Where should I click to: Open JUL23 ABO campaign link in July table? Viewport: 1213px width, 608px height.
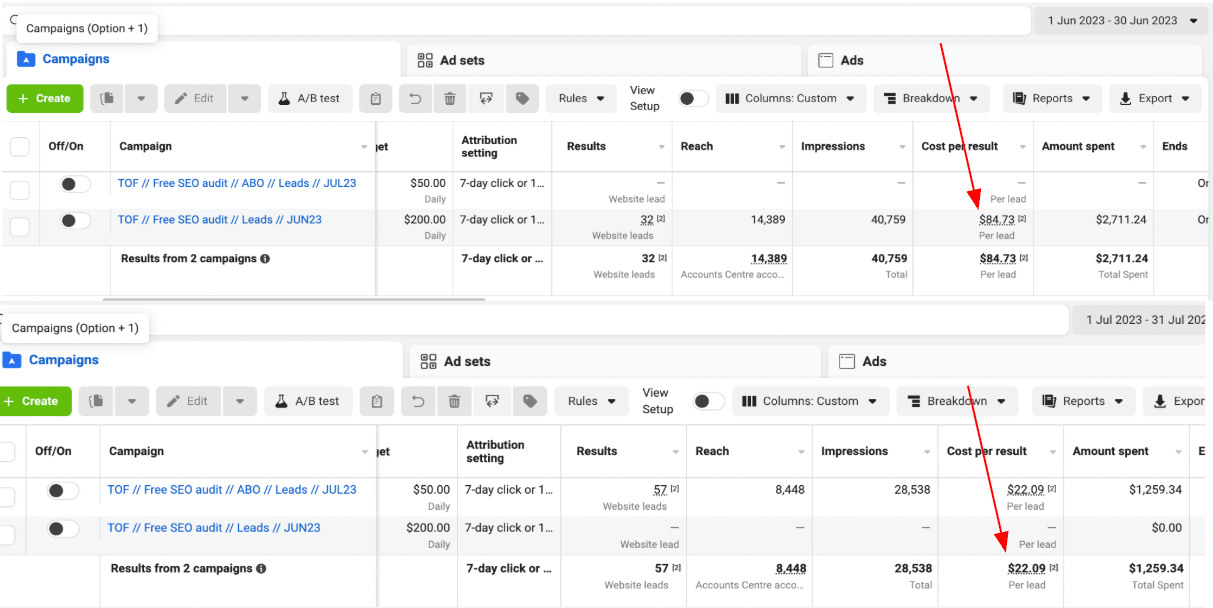232,490
